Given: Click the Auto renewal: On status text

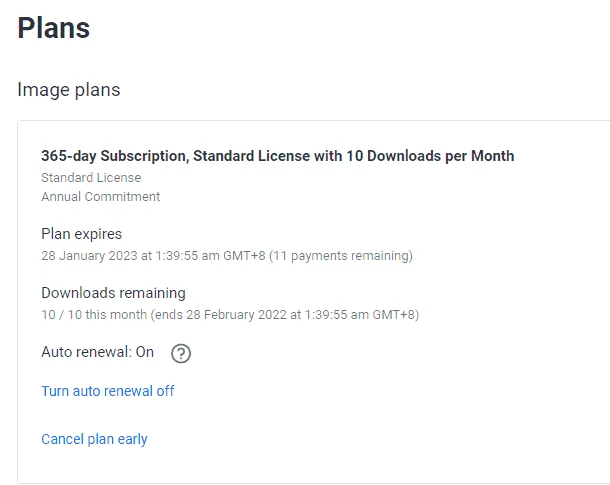Looking at the screenshot, I should click(98, 352).
